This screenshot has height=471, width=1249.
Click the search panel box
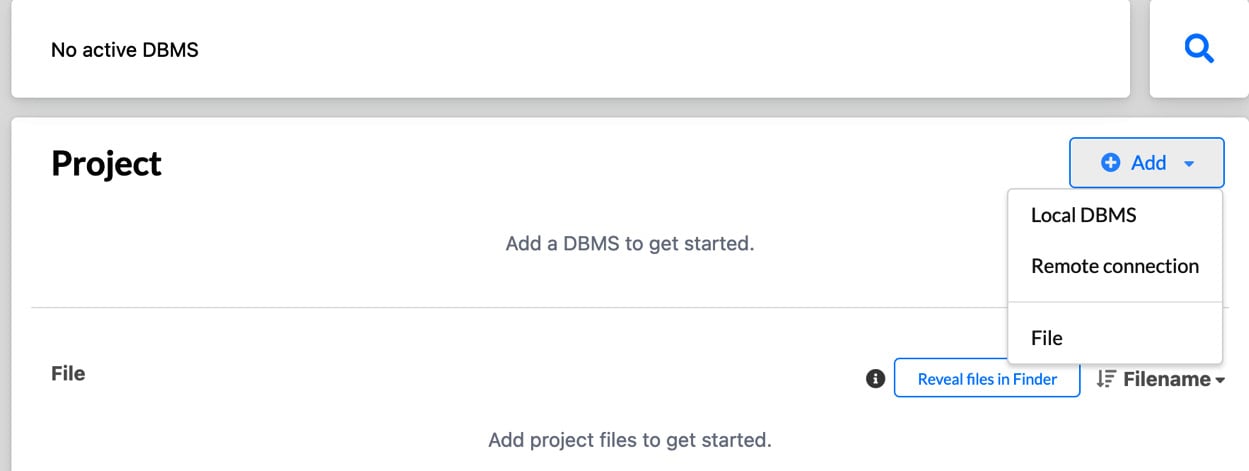coord(1198,49)
